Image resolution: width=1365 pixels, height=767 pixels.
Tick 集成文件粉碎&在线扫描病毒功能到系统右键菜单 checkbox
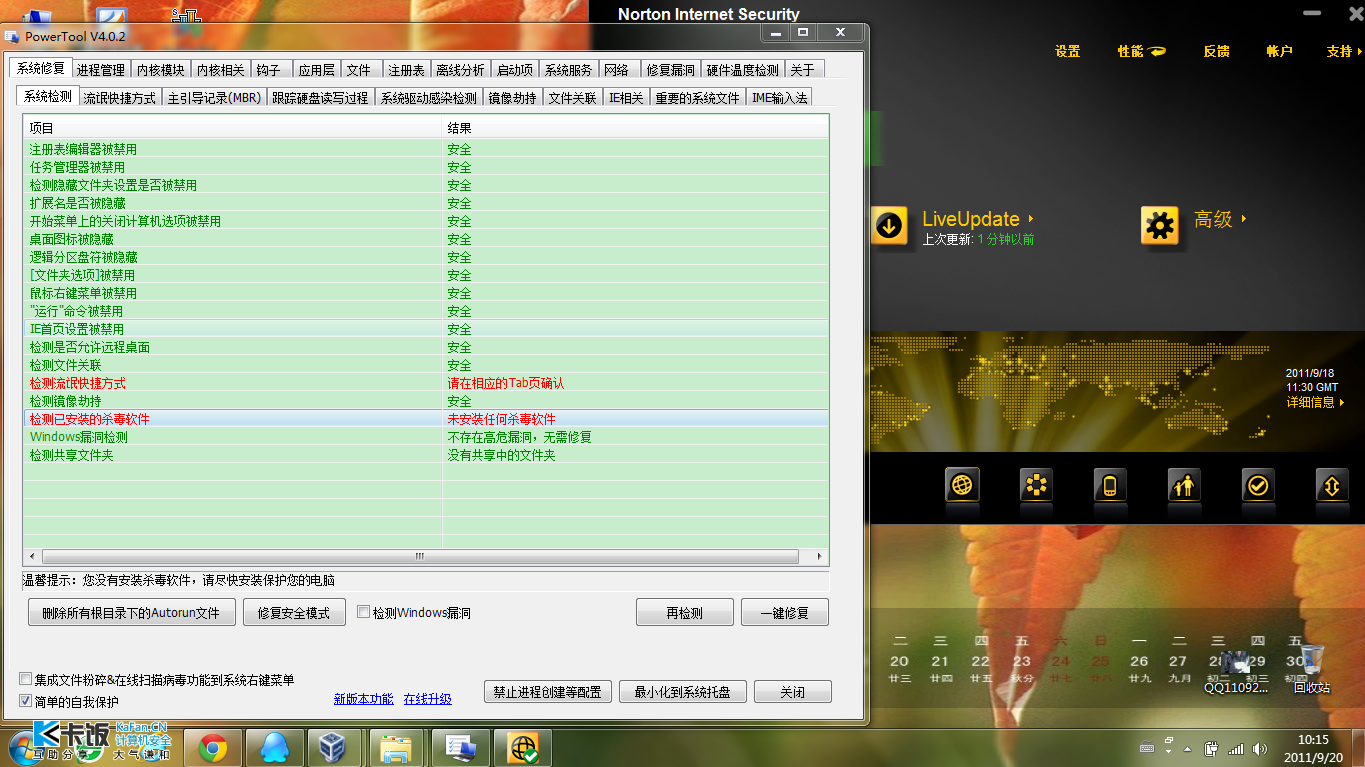click(26, 680)
